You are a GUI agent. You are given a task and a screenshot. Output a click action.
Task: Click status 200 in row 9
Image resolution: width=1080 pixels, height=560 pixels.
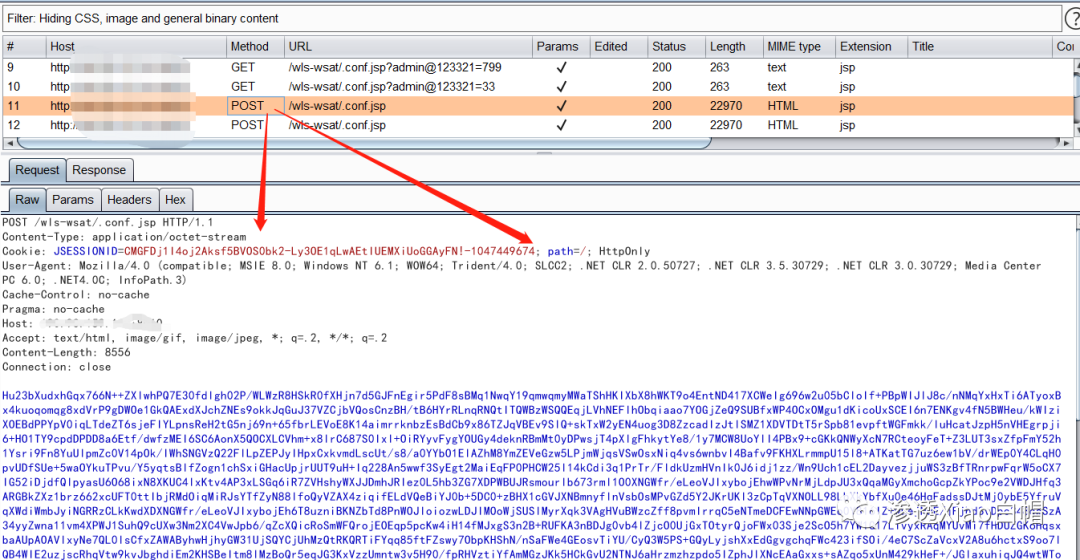(662, 68)
